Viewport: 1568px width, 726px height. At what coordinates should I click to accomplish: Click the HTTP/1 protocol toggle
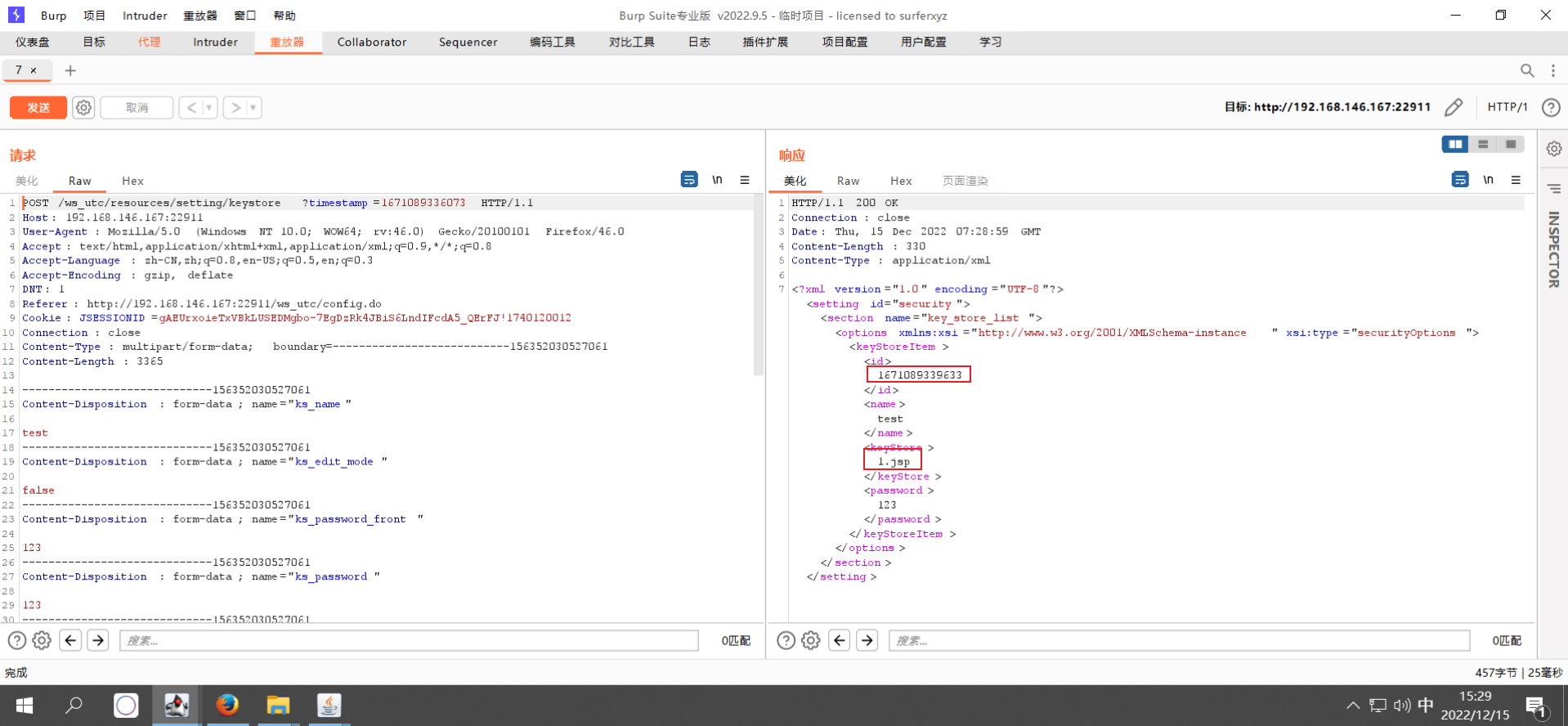click(1507, 107)
